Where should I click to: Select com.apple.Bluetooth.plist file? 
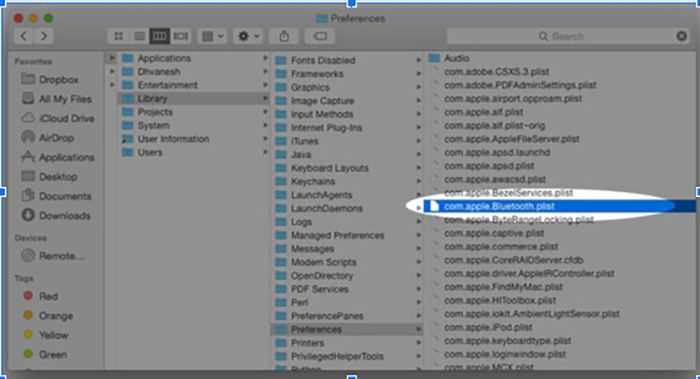click(x=560, y=206)
